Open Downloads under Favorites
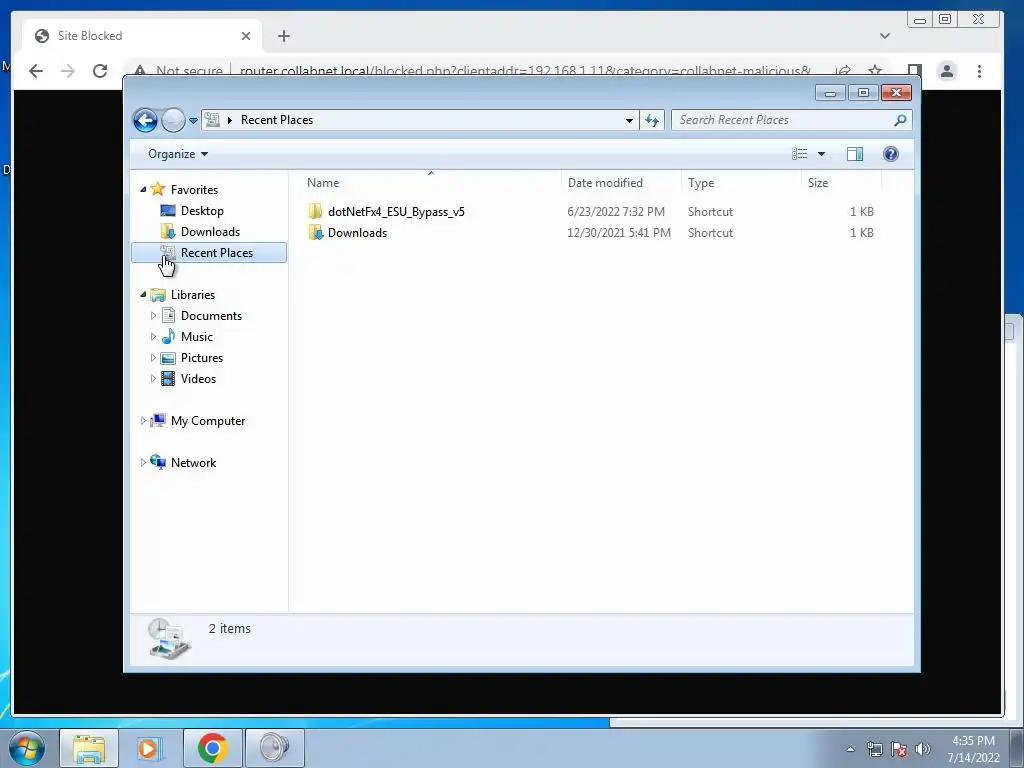 click(x=210, y=232)
